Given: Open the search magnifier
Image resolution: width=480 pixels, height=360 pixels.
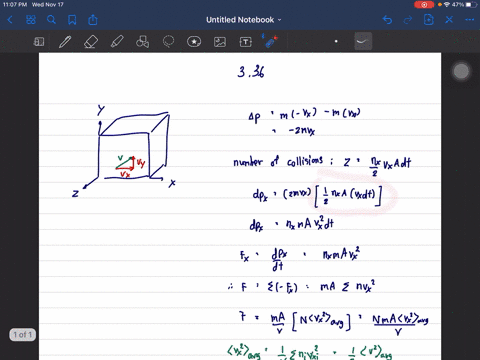Looking at the screenshot, I should pyautogui.click(x=51, y=20).
